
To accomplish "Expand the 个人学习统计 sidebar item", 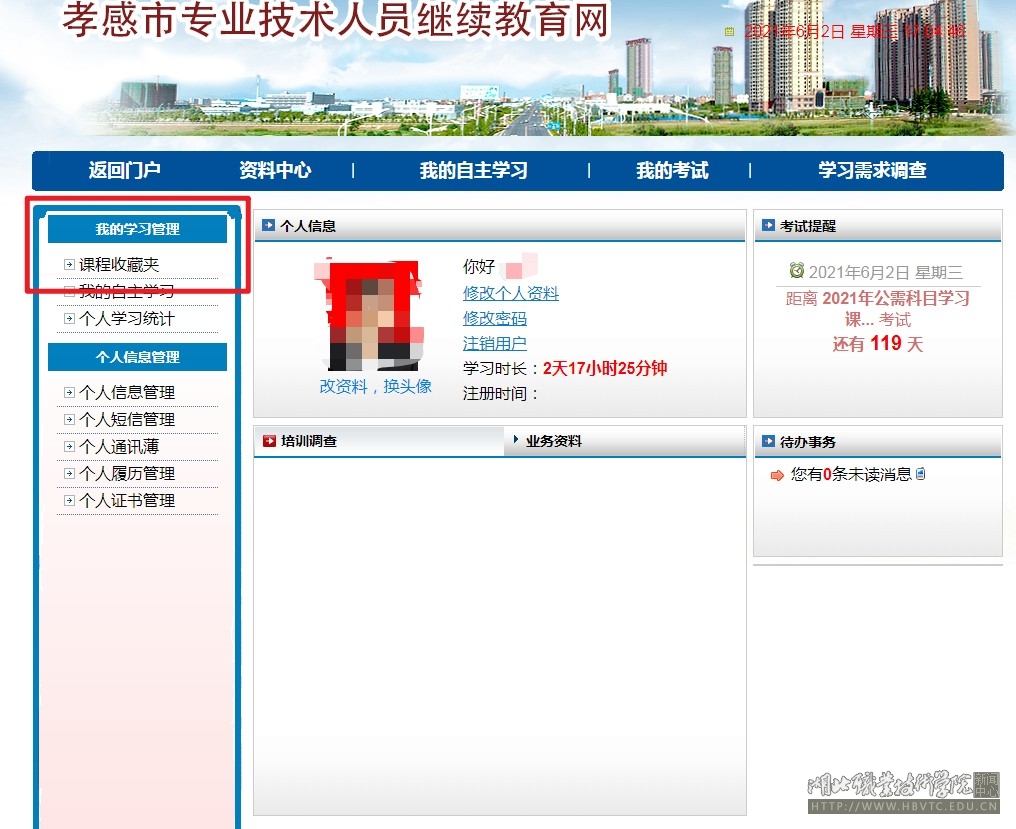I will tap(126, 319).
